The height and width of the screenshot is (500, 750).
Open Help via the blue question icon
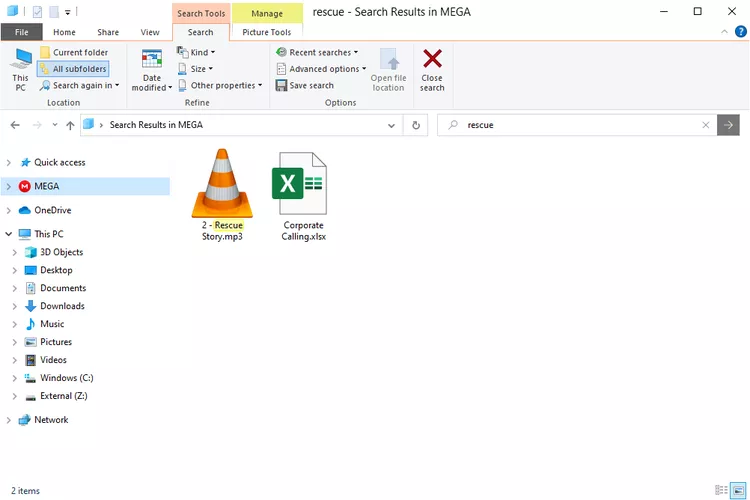point(740,32)
